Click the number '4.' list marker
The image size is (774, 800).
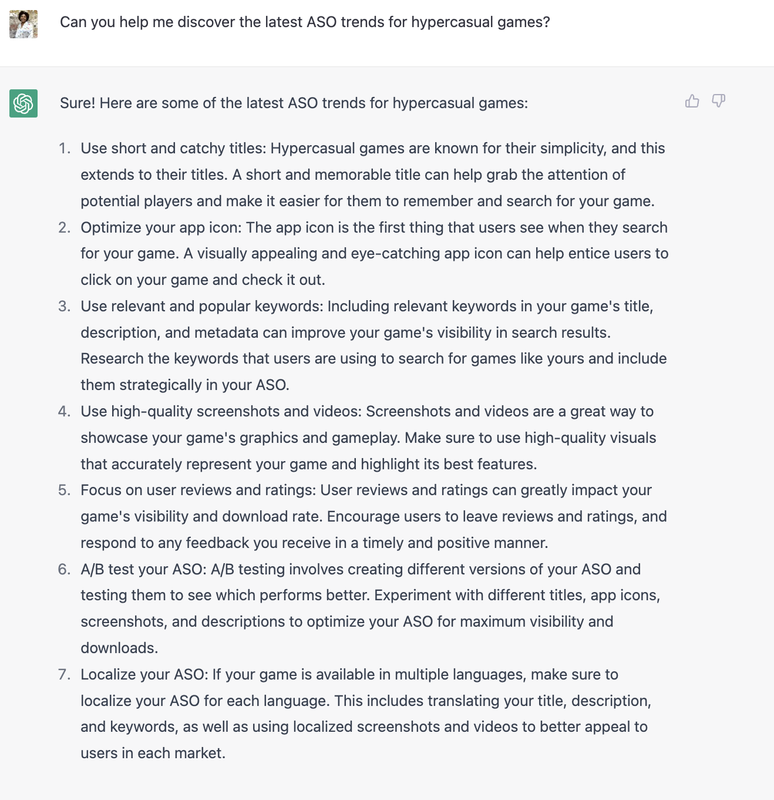pyautogui.click(x=64, y=411)
